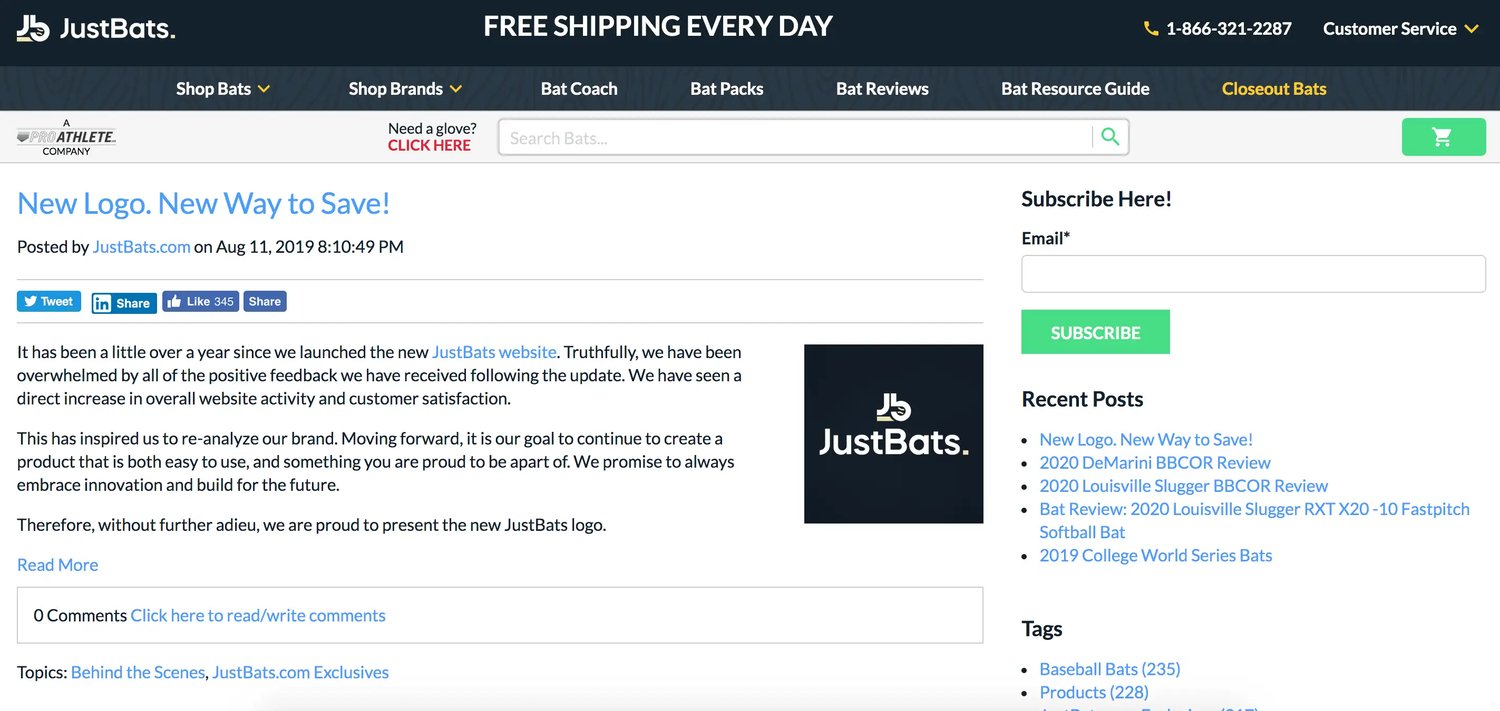Click the green shopping cart icon
The image size is (1500, 711).
[1443, 137]
